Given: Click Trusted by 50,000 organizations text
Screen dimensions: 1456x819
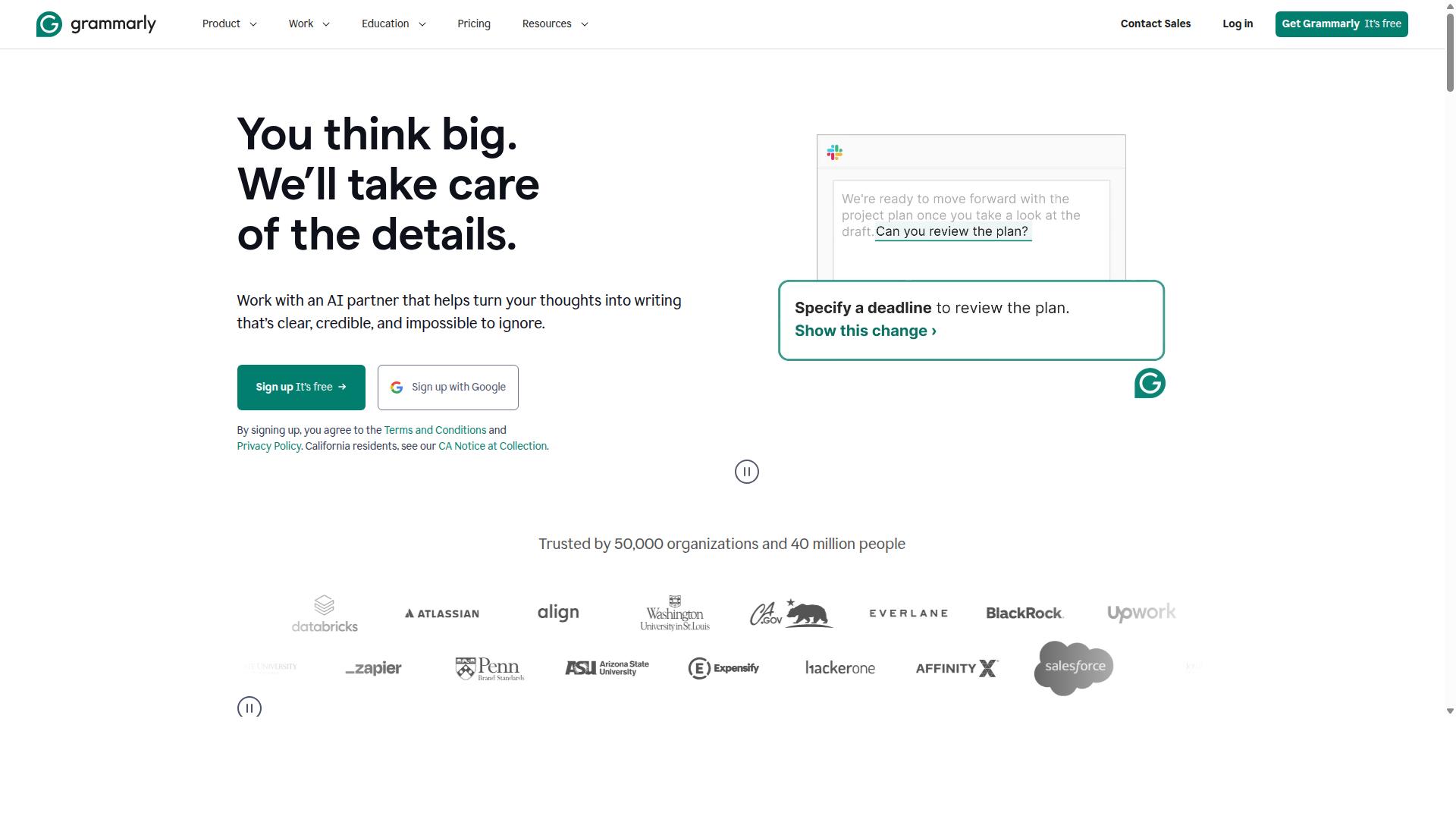Looking at the screenshot, I should tap(722, 544).
